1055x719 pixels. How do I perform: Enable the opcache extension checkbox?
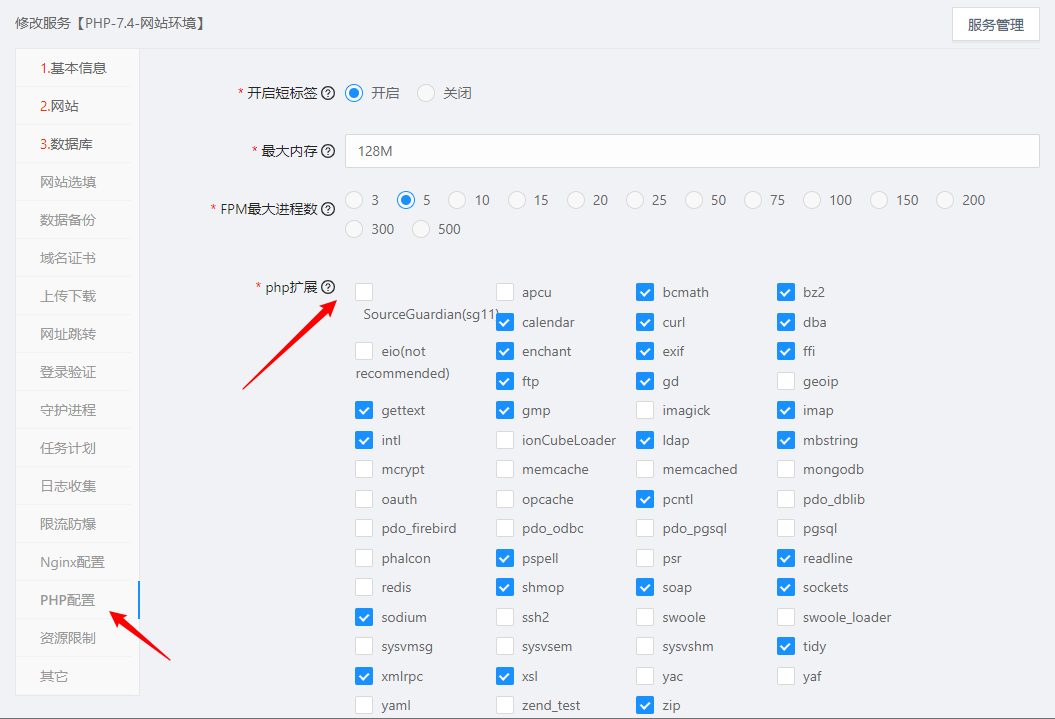coord(505,499)
